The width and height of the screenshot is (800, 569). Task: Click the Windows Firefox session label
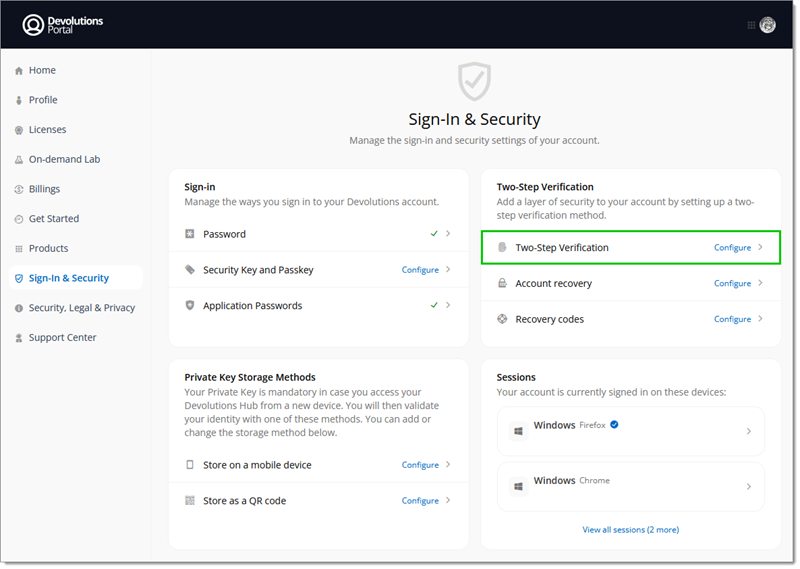pos(569,425)
